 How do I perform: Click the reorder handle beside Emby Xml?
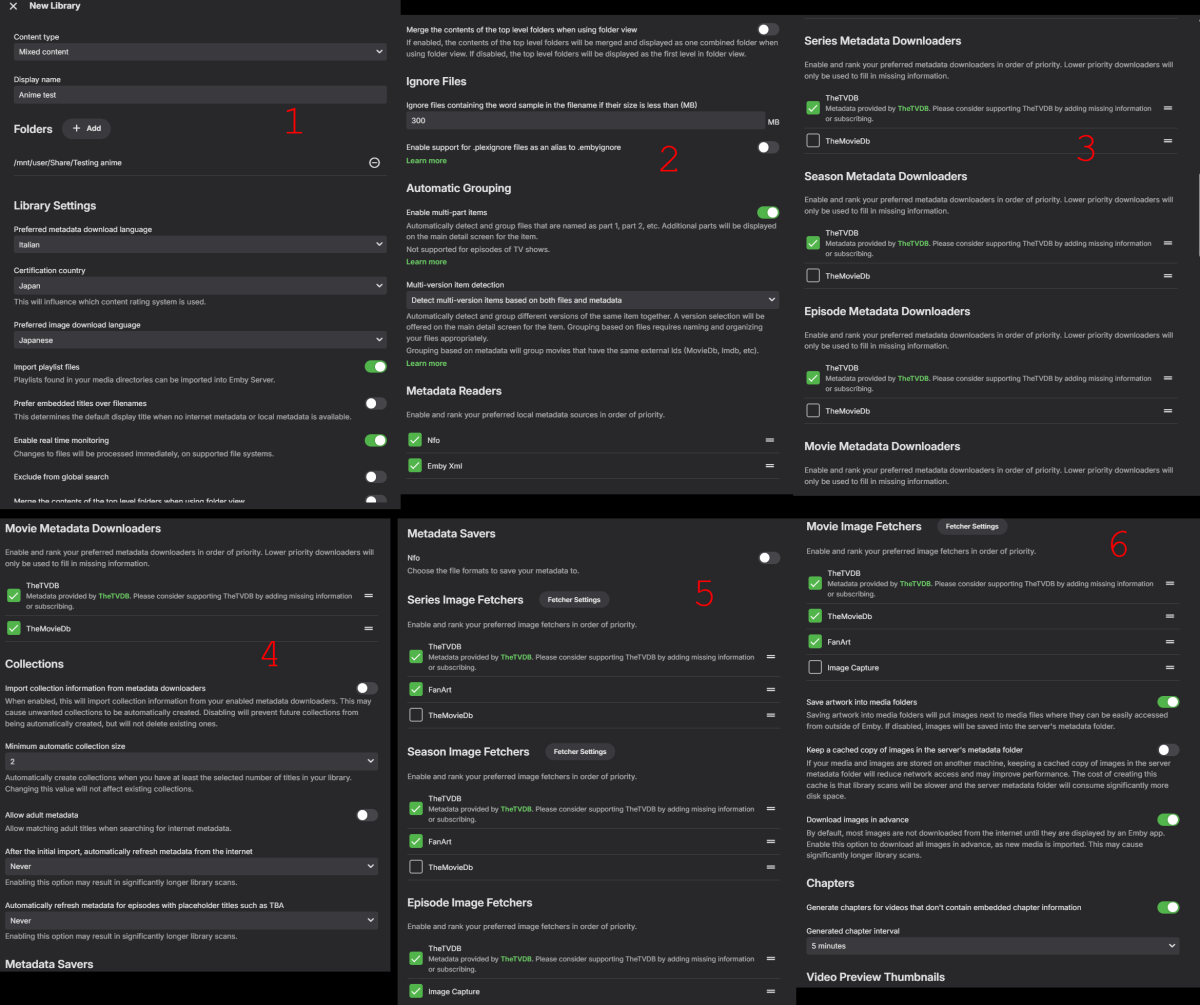pyautogui.click(x=770, y=466)
